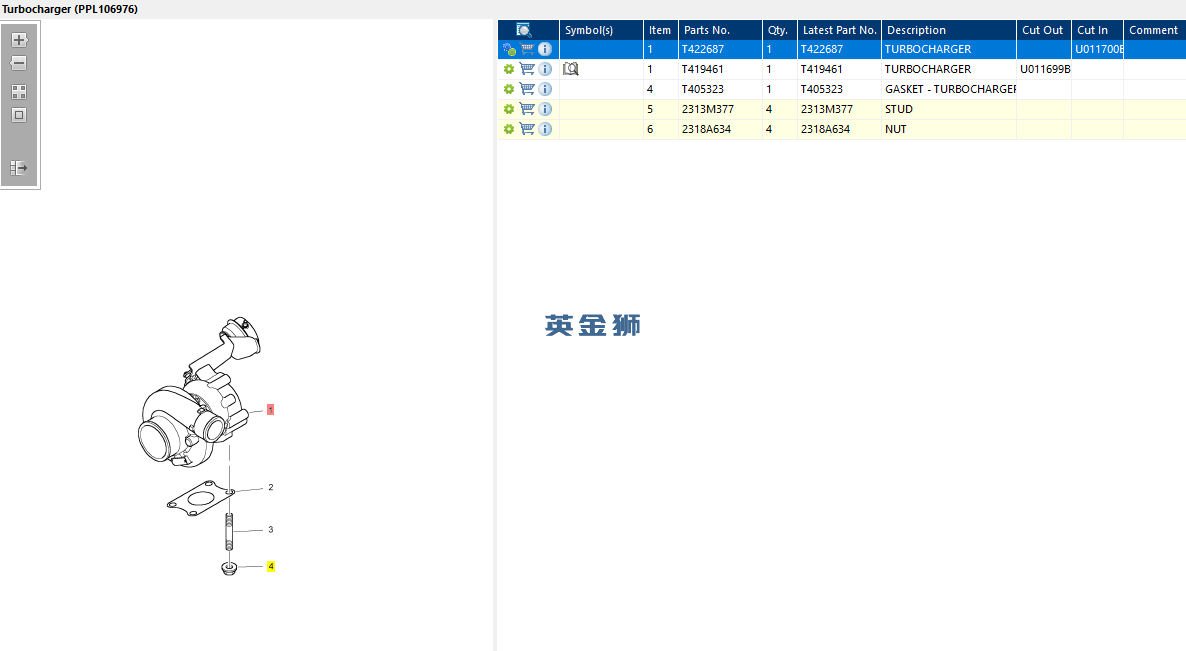The width and height of the screenshot is (1186, 651).
Task: Click green gear icon for gasket T405323
Action: (x=509, y=89)
